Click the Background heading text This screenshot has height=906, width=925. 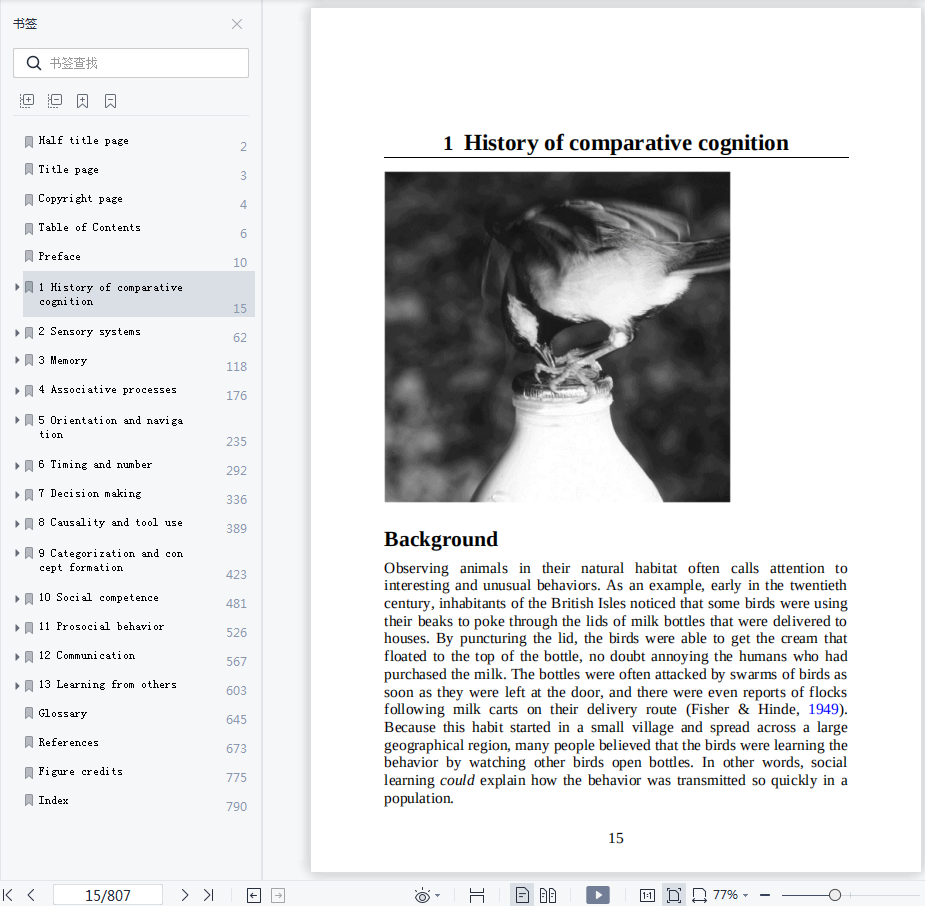point(441,539)
